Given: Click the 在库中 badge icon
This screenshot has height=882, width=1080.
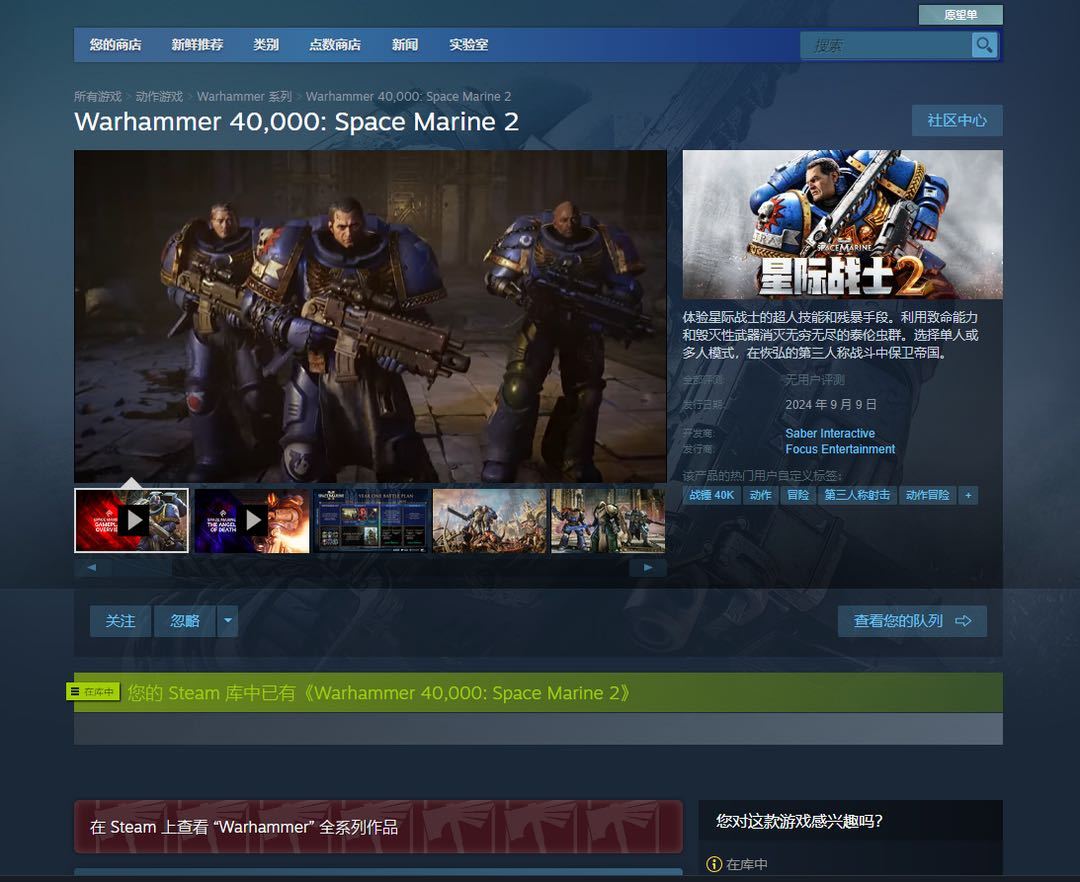Looking at the screenshot, I should (93, 691).
